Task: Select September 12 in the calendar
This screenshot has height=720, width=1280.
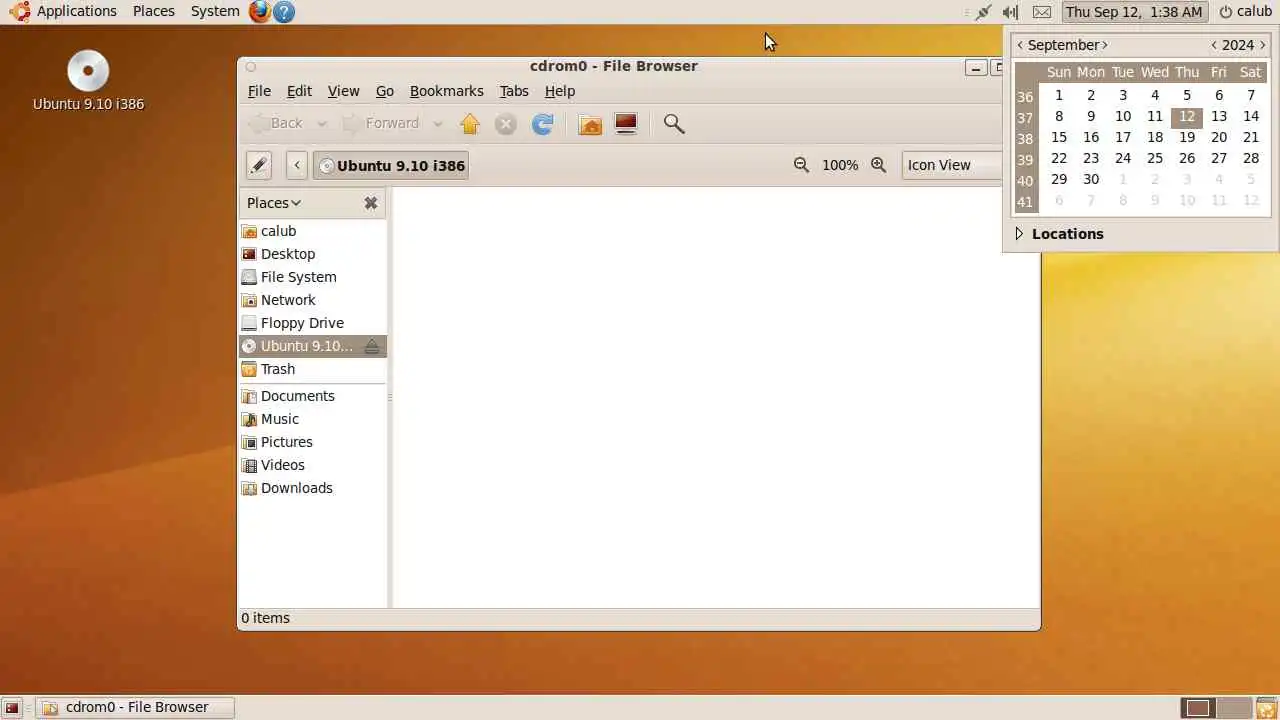Action: 1187,116
